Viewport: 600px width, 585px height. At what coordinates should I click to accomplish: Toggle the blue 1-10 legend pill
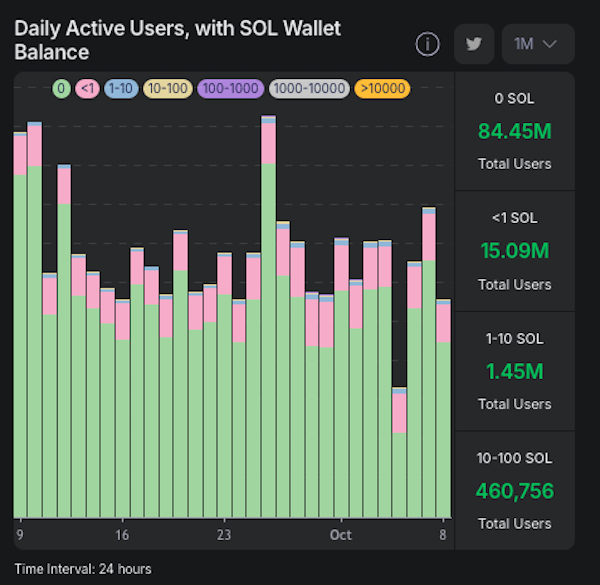121,89
